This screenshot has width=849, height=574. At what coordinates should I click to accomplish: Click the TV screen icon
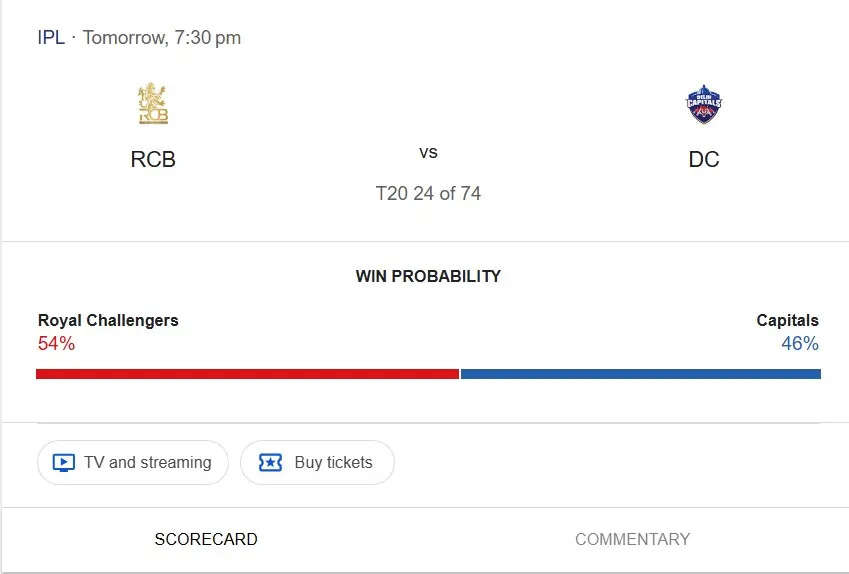click(x=63, y=463)
